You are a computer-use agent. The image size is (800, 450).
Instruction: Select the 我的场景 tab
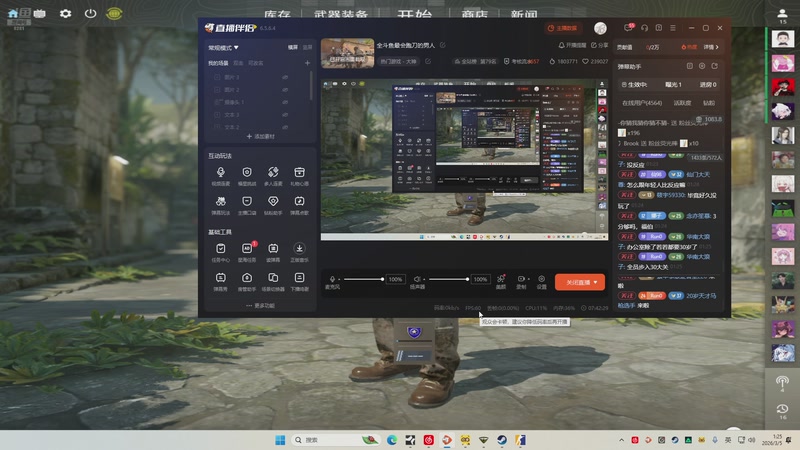click(218, 63)
